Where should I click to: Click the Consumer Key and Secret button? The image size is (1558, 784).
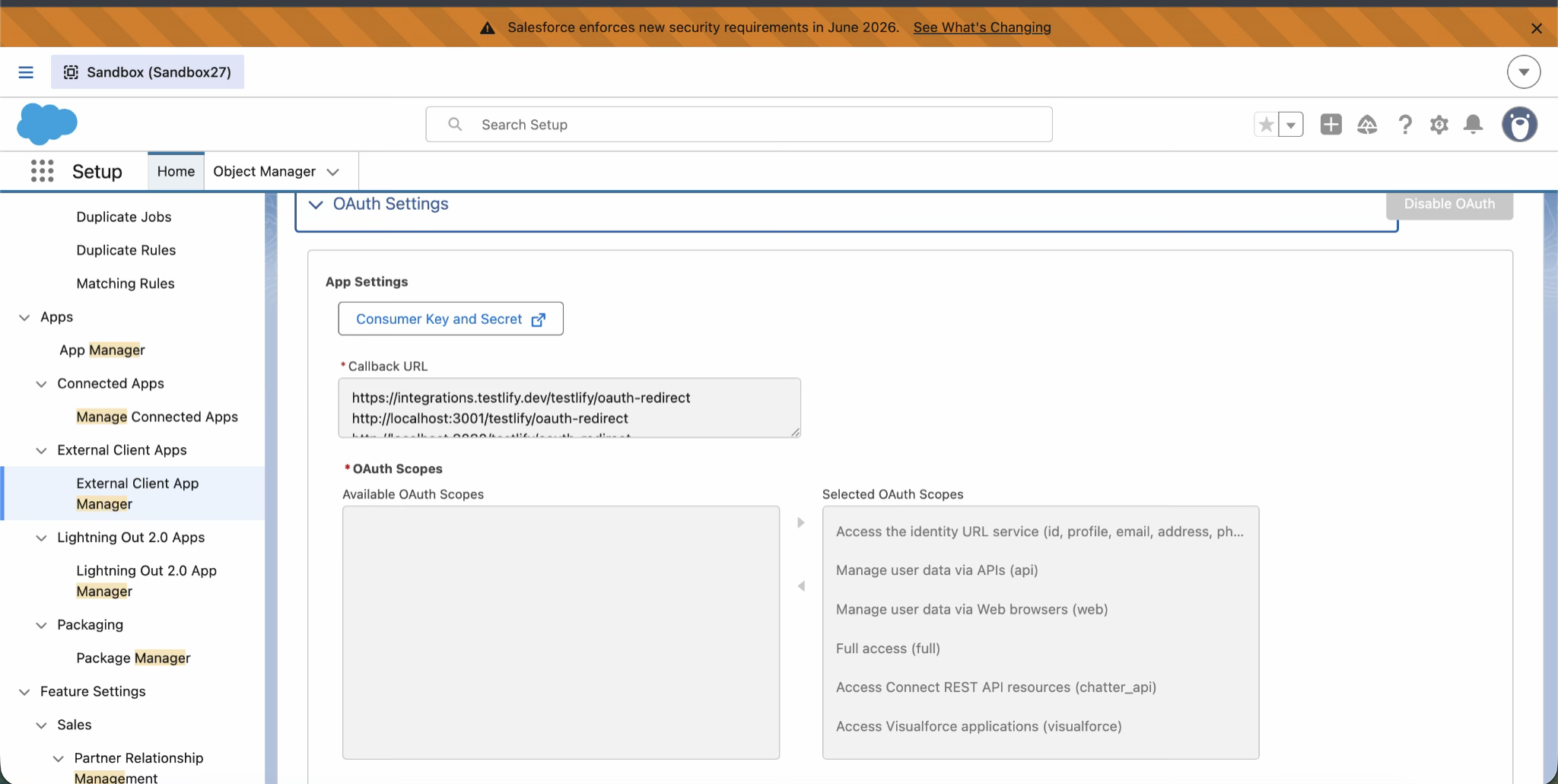[450, 319]
